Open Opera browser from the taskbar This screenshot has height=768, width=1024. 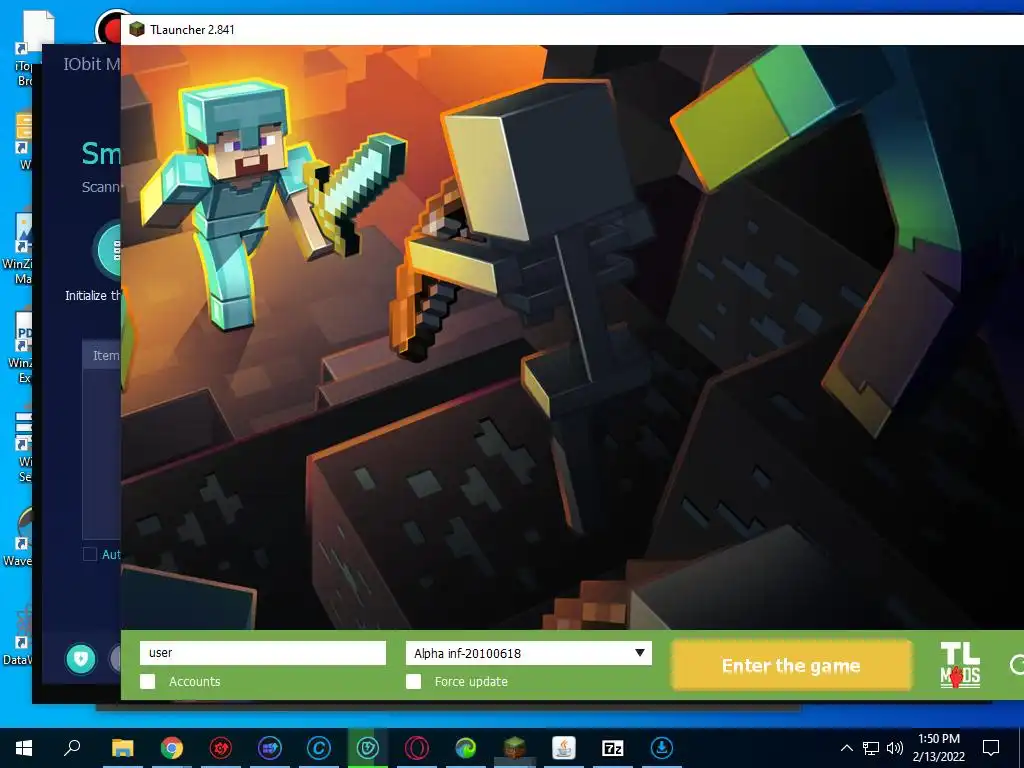[417, 748]
